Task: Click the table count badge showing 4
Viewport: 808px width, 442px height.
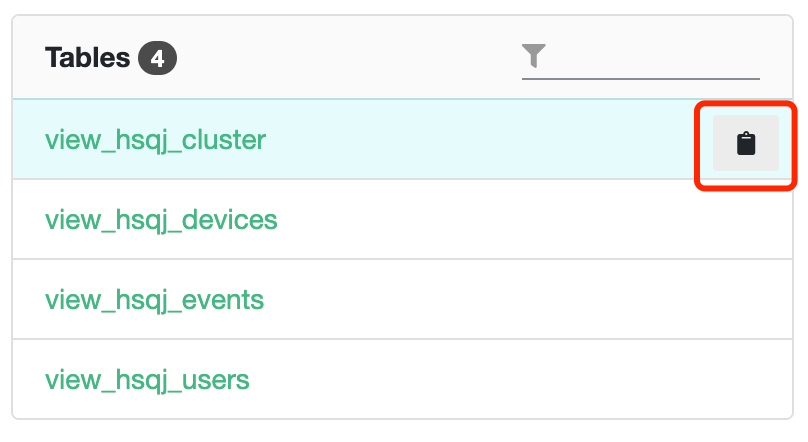Action: (x=158, y=59)
